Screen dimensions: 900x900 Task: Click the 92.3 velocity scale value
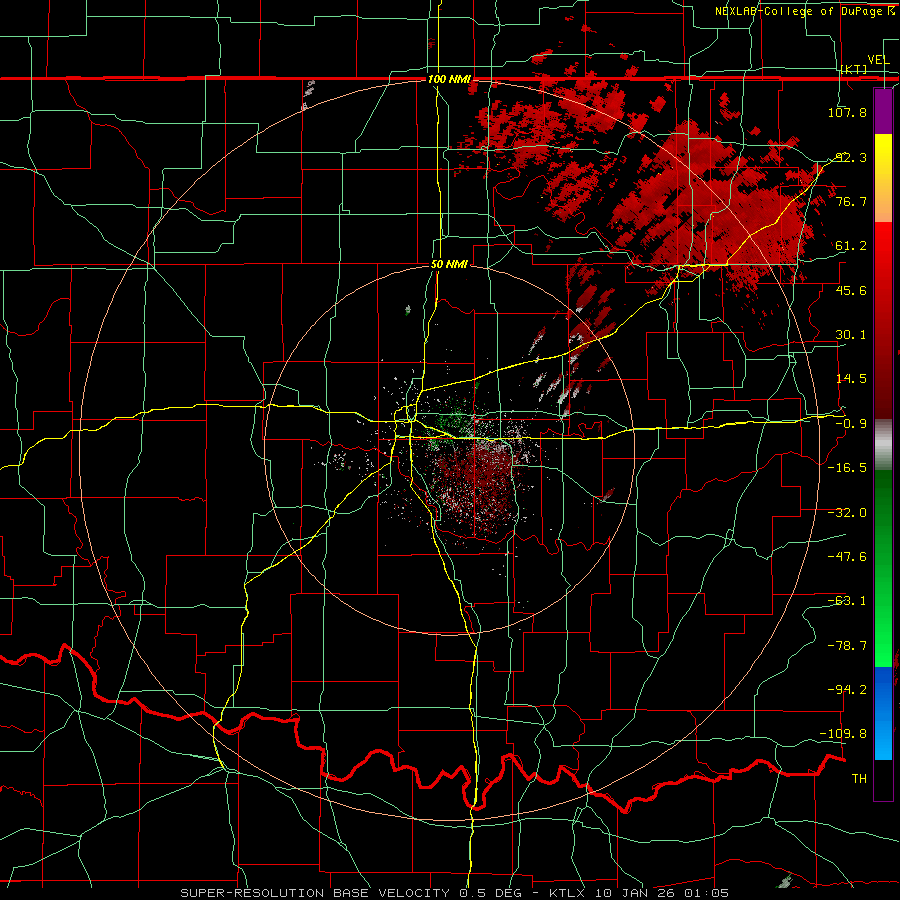[x=850, y=157]
